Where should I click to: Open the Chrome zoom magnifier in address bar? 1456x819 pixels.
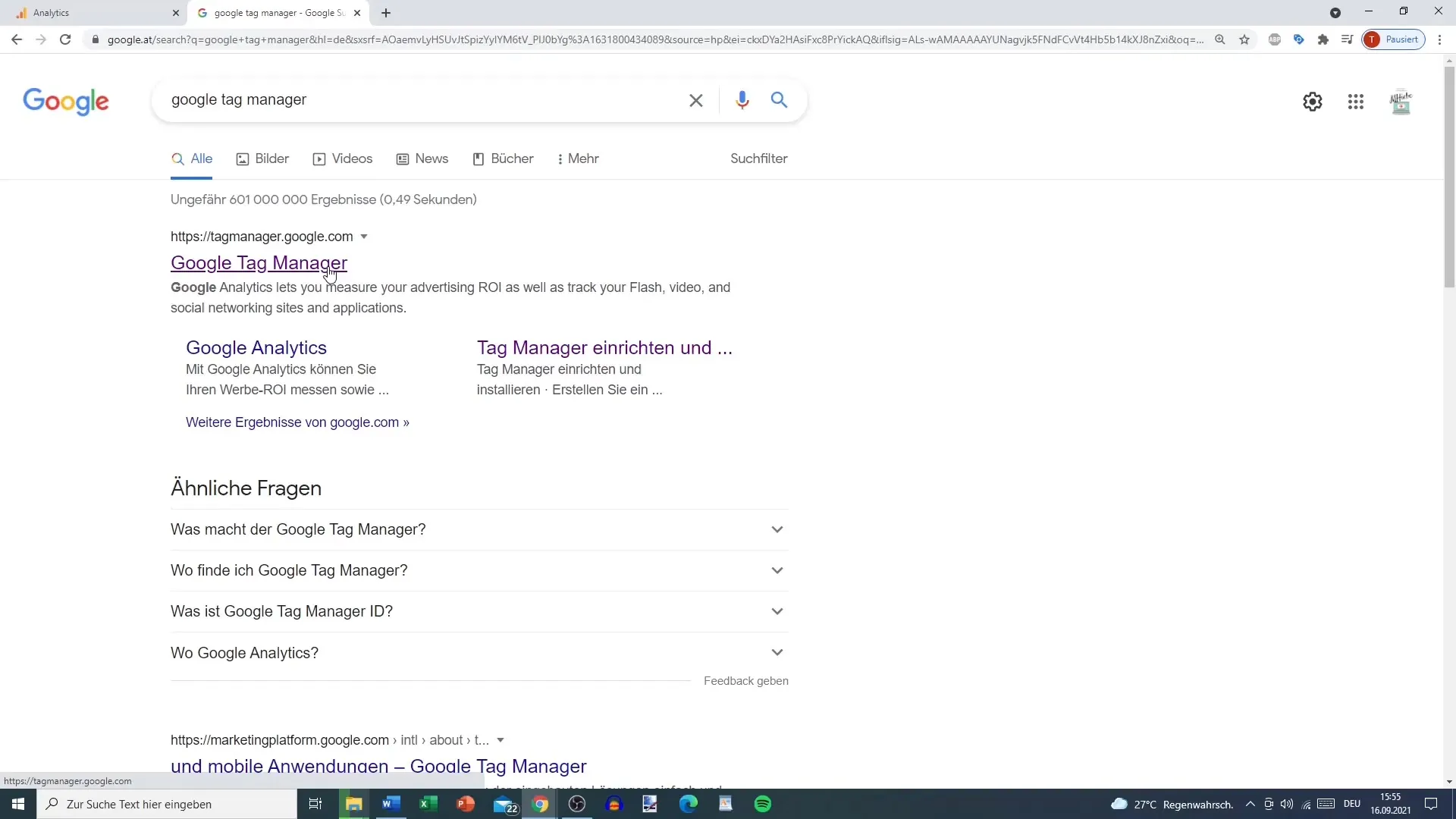[1220, 39]
